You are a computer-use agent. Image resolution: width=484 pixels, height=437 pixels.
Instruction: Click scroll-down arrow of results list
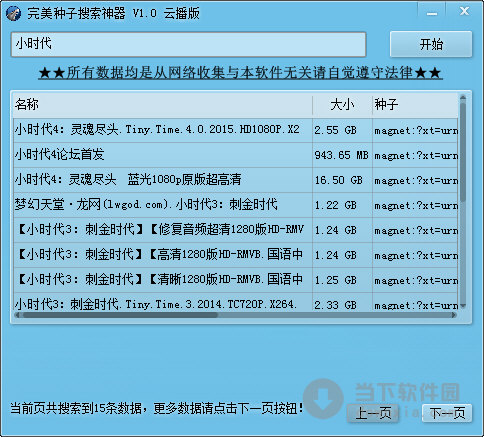tap(463, 306)
